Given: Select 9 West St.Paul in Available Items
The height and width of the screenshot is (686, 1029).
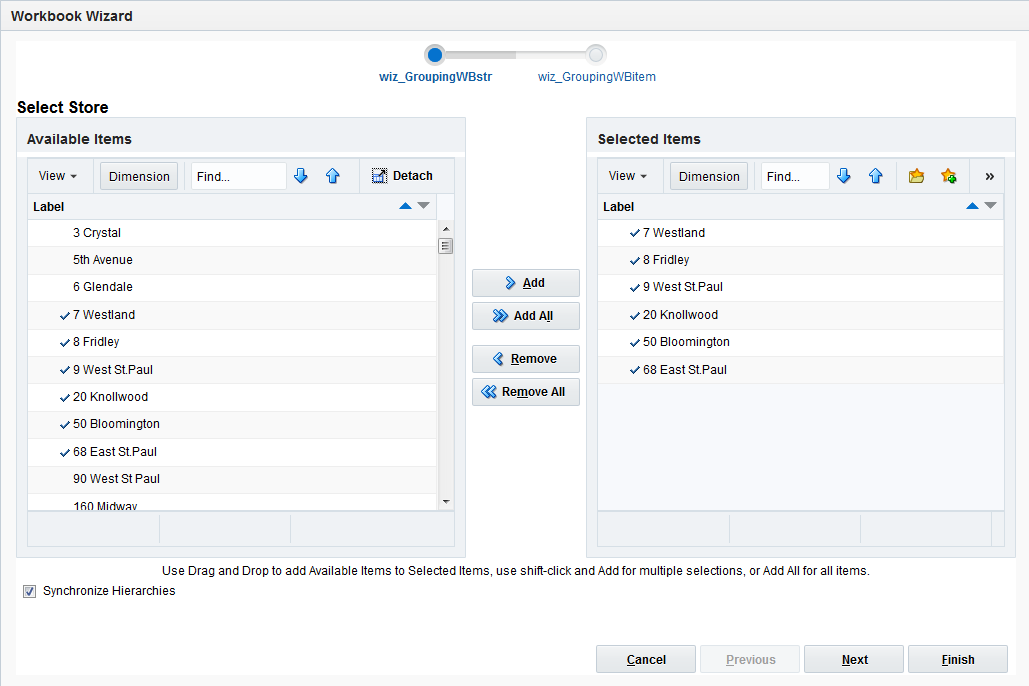Looking at the screenshot, I should point(232,370).
